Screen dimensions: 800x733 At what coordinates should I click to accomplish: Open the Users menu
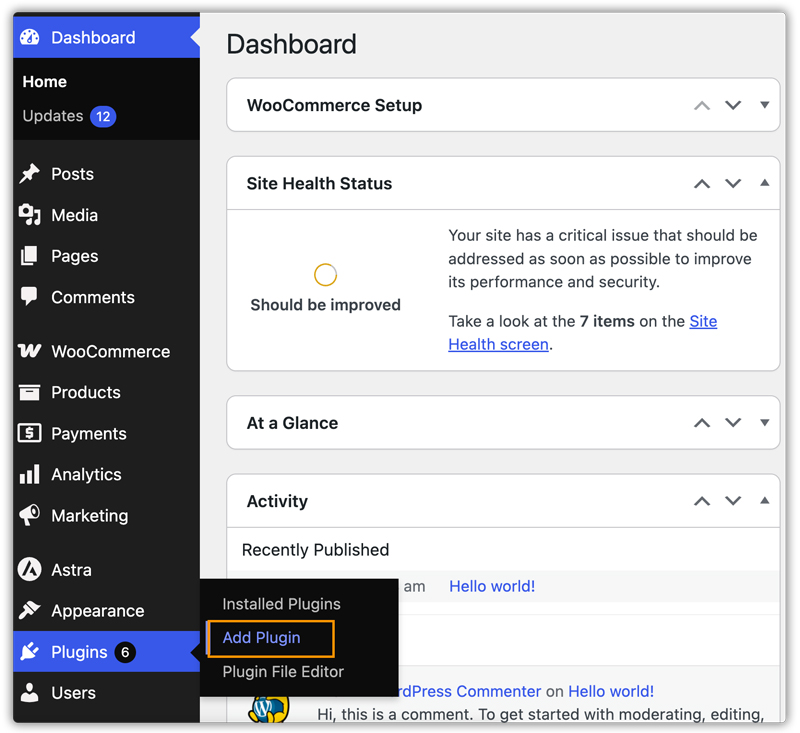click(x=106, y=692)
